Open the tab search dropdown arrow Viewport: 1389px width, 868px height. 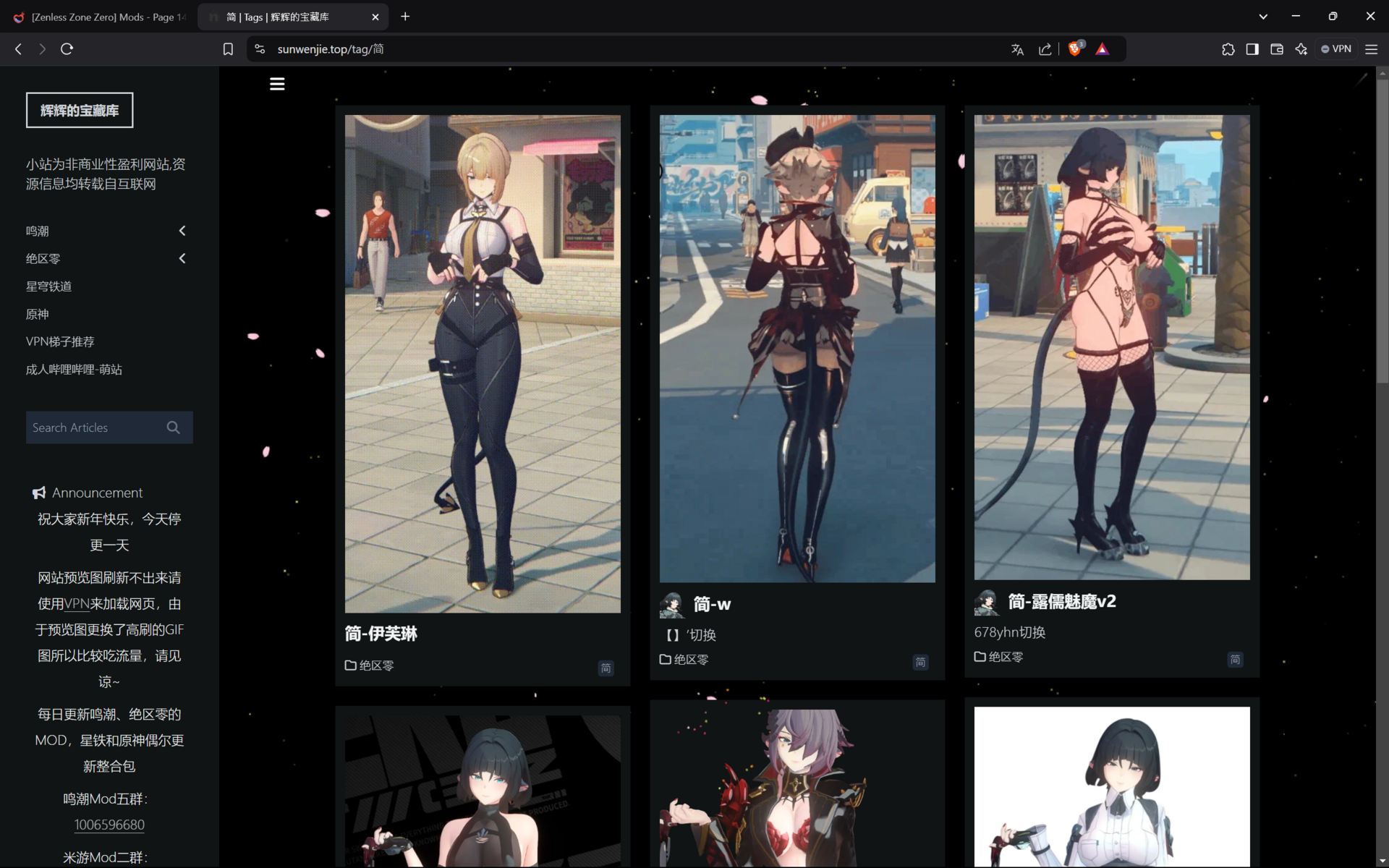click(1263, 17)
